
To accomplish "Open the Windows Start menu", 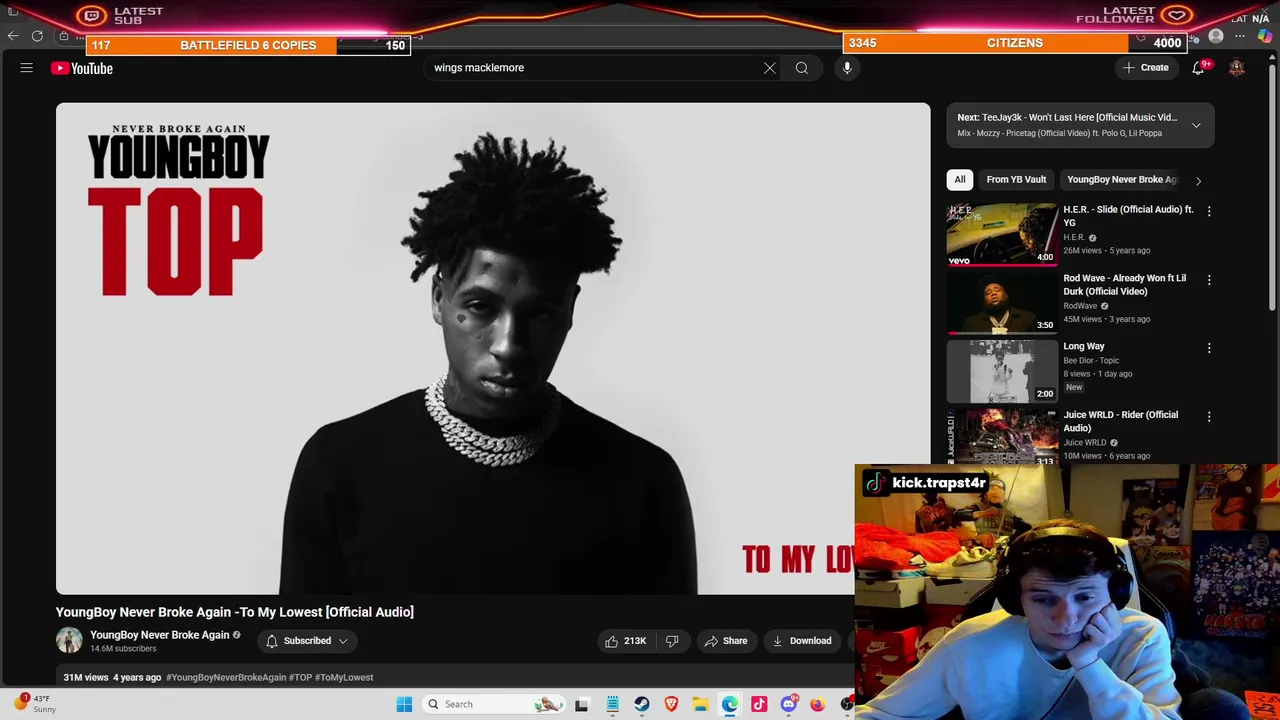I will pos(404,704).
